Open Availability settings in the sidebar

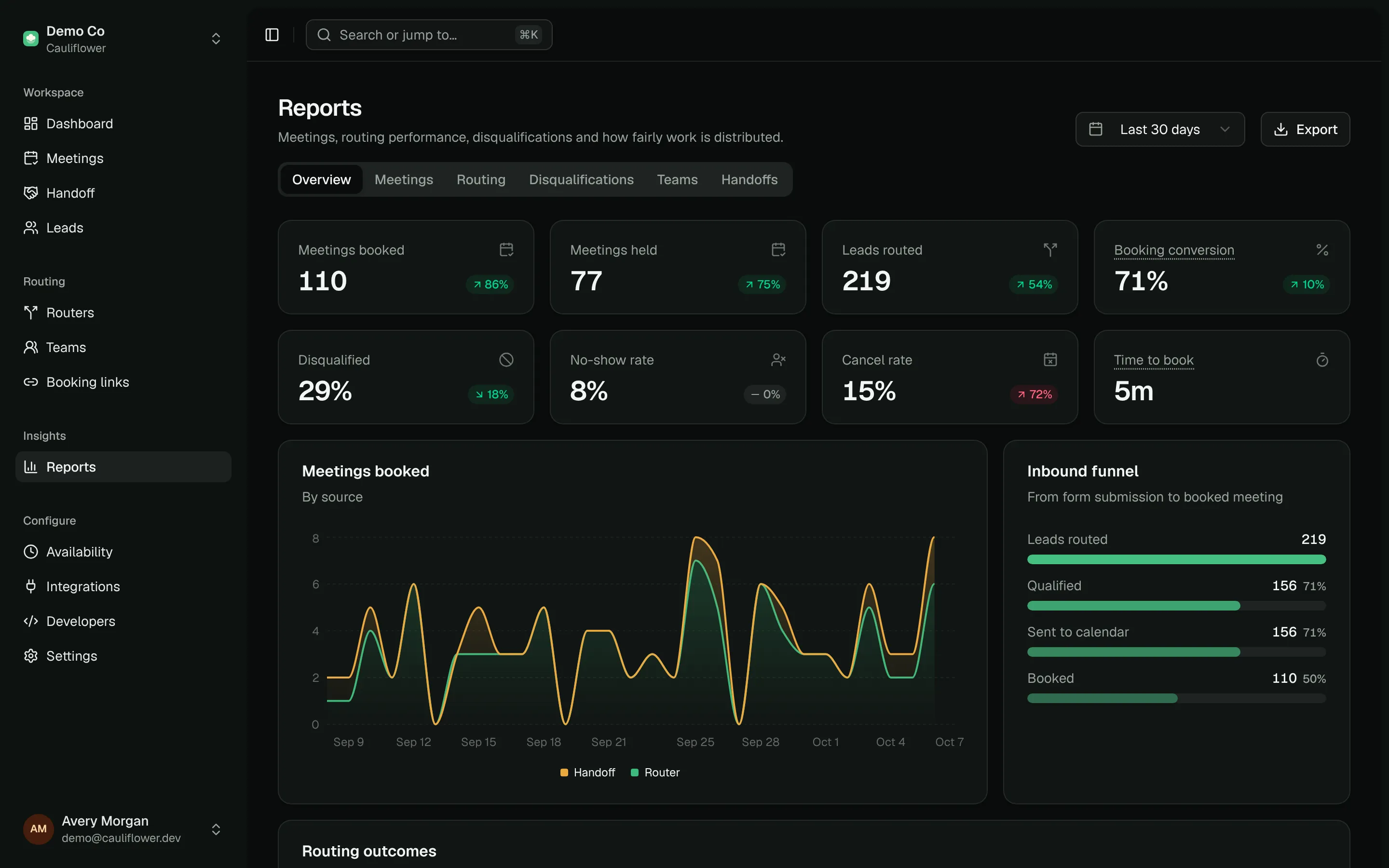pos(123,552)
